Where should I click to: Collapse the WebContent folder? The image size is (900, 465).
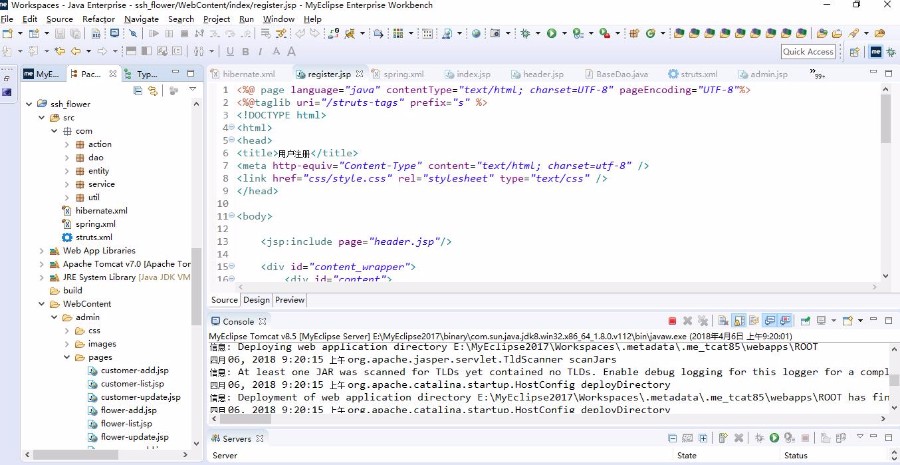tap(41, 304)
